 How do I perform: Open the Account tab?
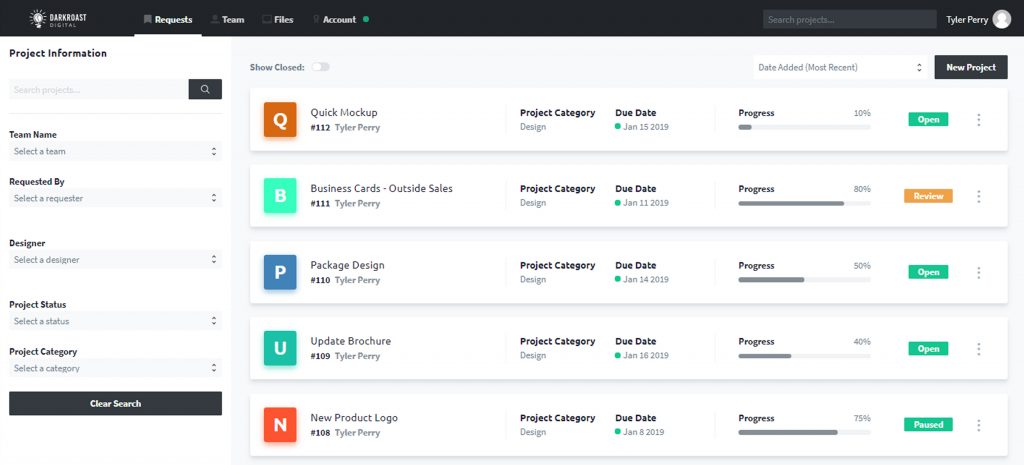pos(334,20)
